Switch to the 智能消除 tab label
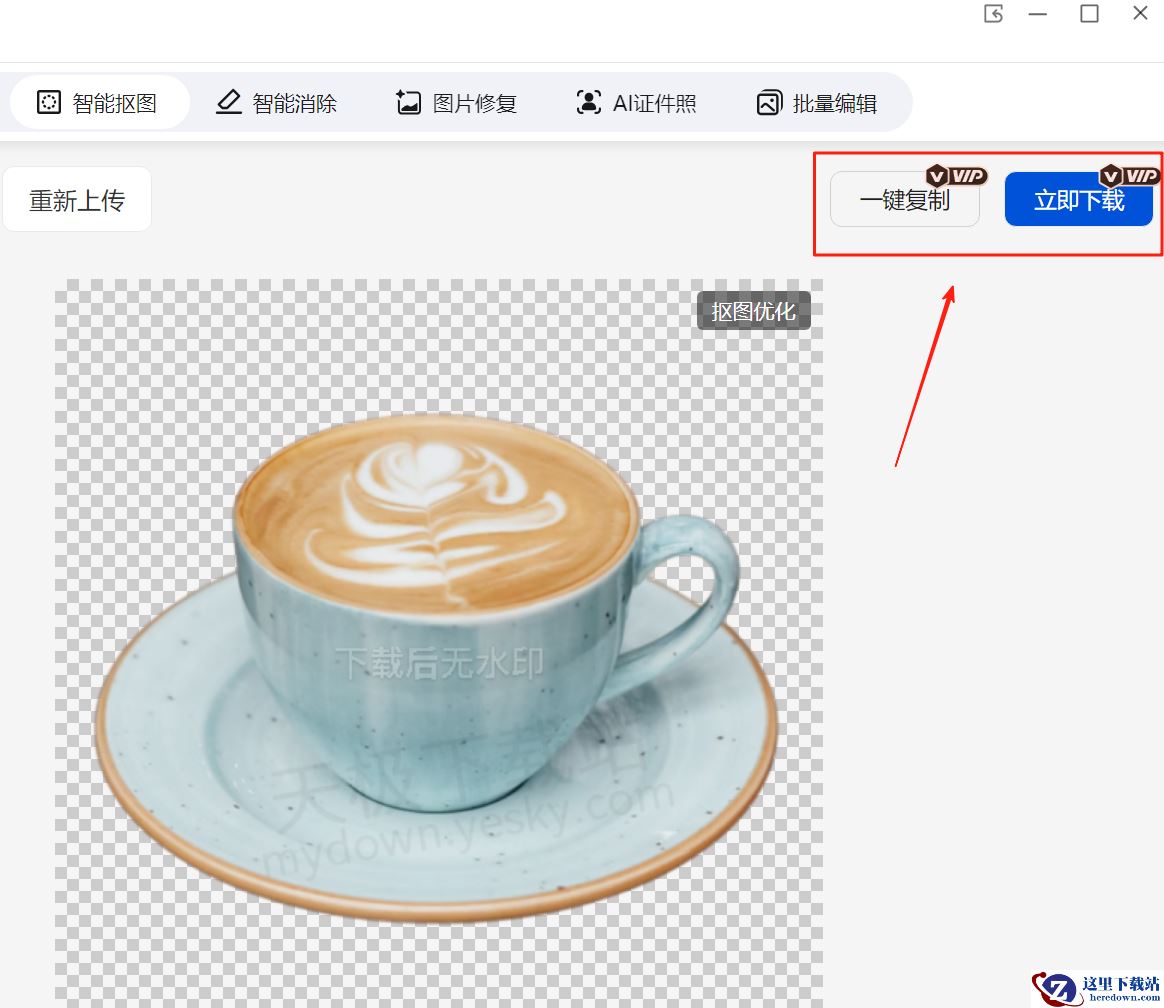 point(295,103)
